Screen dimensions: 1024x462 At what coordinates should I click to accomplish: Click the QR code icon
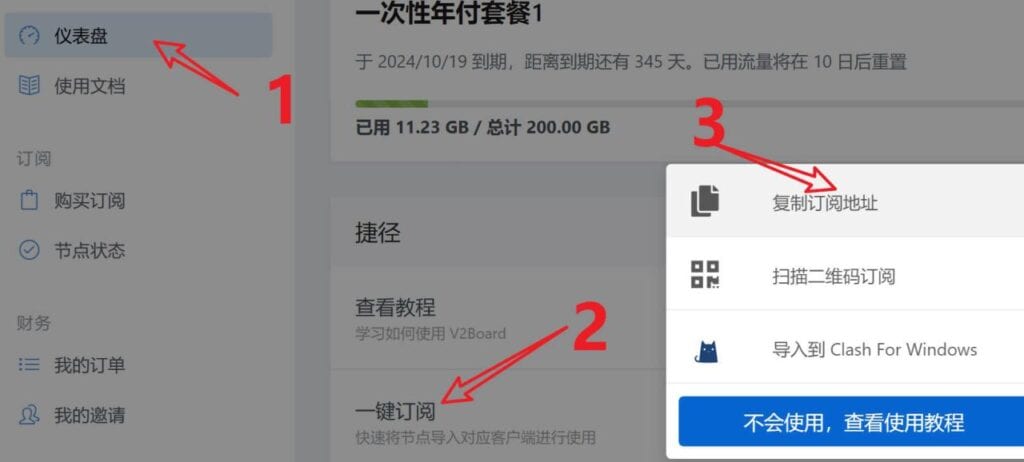pyautogui.click(x=705, y=274)
